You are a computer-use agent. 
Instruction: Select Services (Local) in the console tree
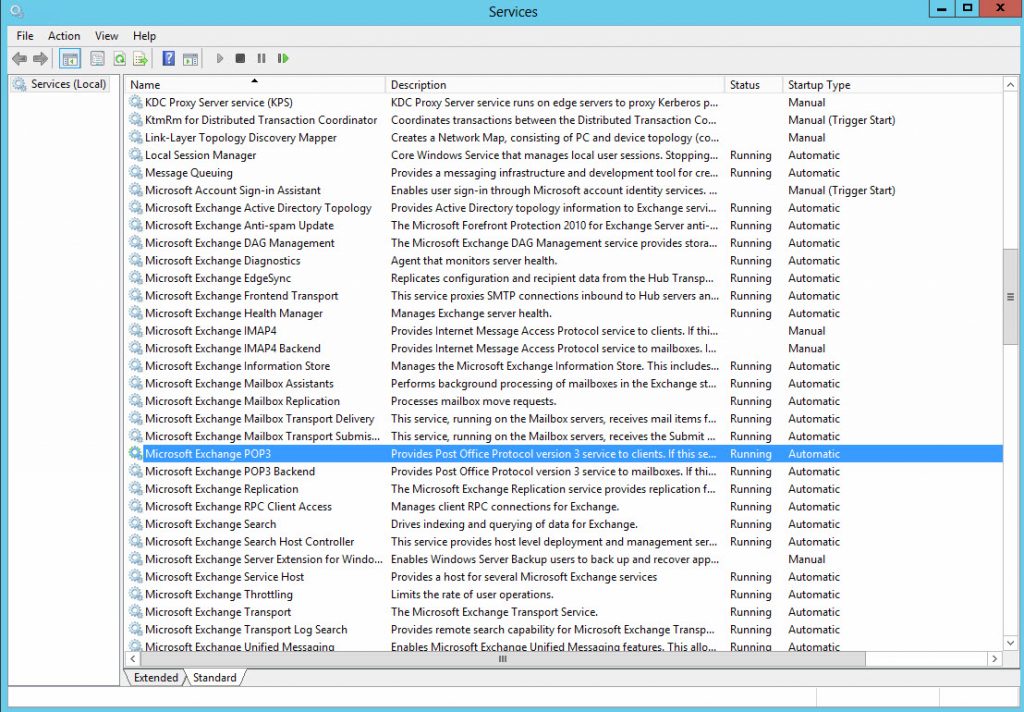pos(67,84)
